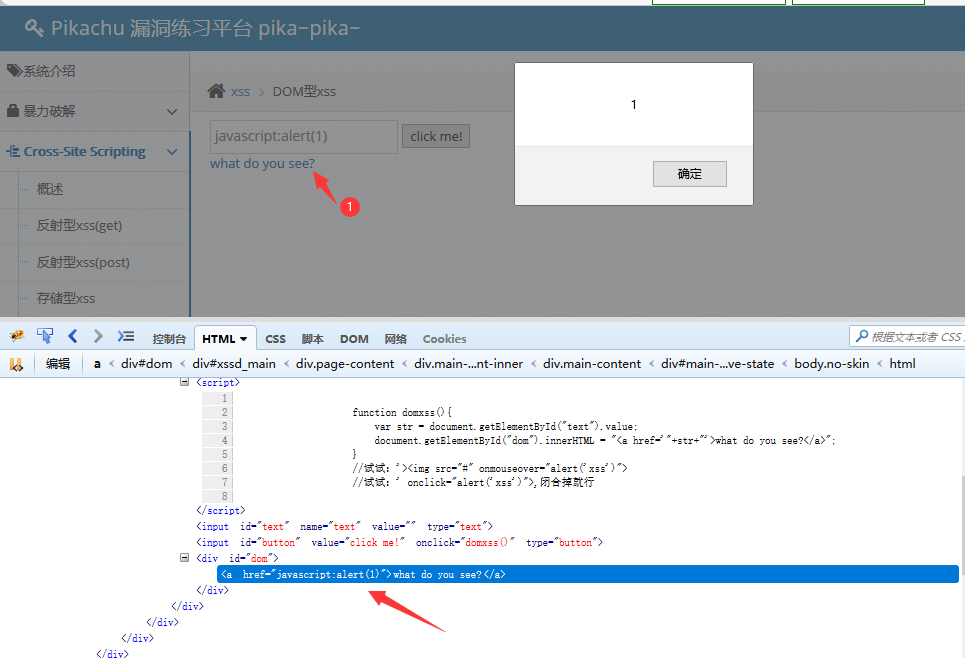Screen dimensions: 965x658
Task: Collapse the div id=dom node
Action: click(x=184, y=558)
